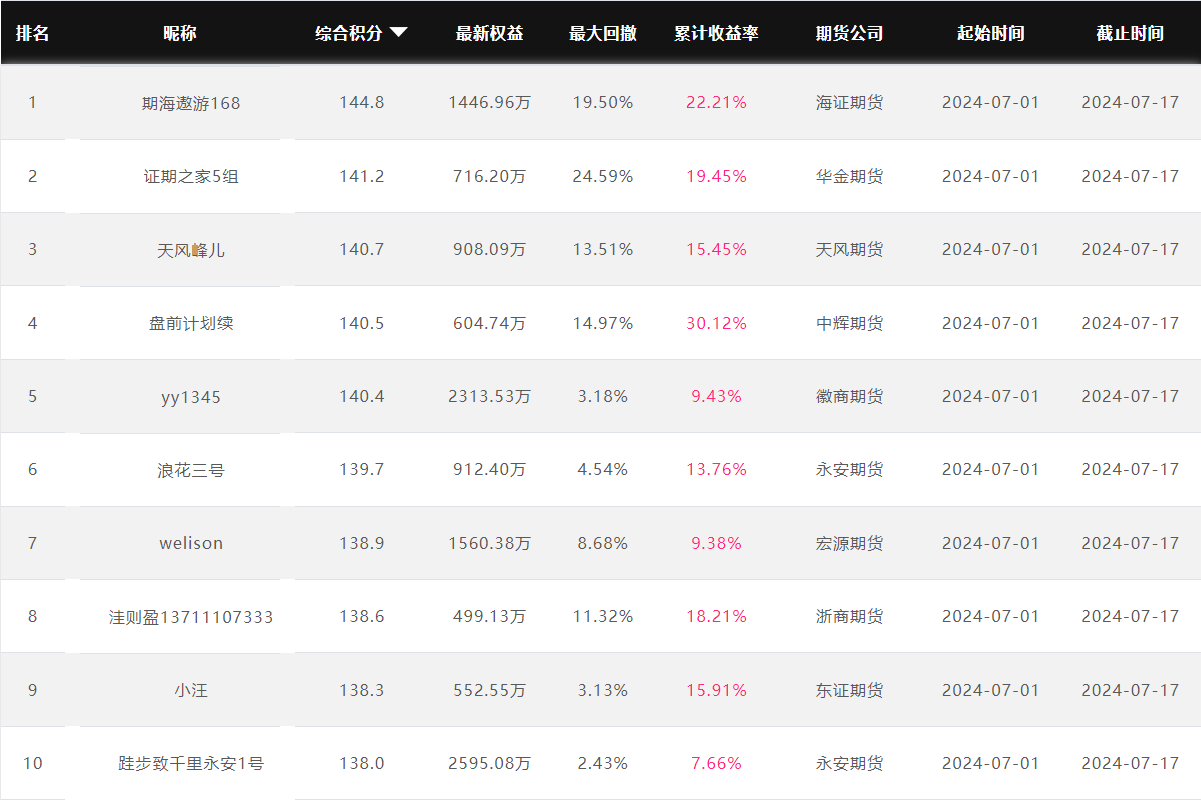1201x800 pixels.
Task: Click futures company 东证期货
Action: [x=850, y=690]
